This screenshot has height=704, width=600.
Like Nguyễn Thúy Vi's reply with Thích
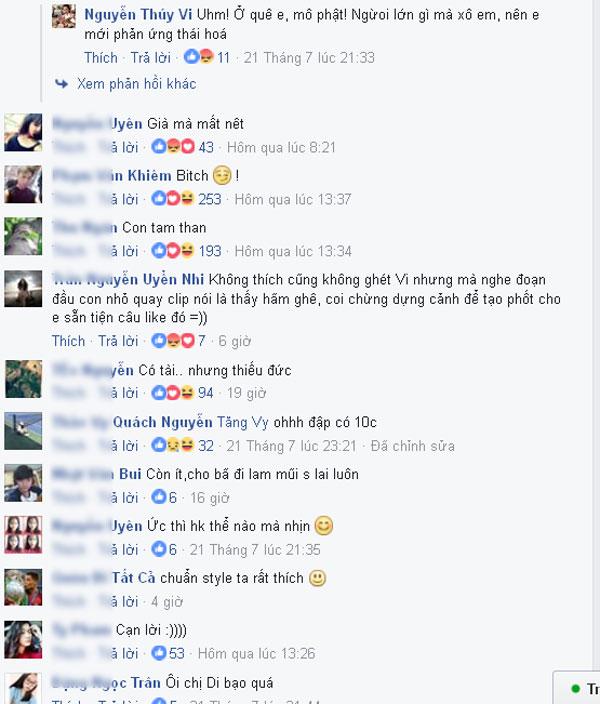101,57
